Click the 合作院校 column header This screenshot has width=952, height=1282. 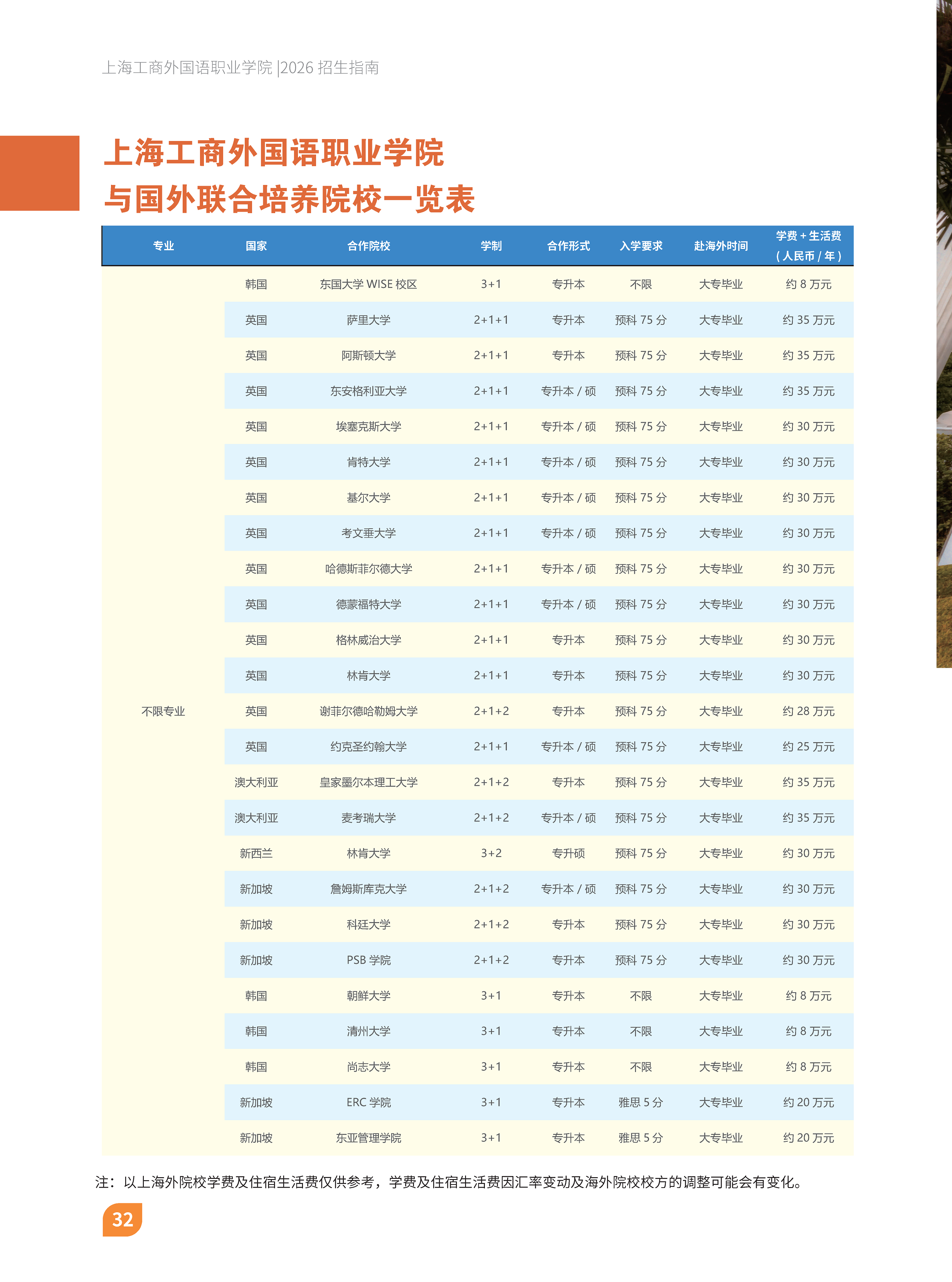tap(368, 246)
